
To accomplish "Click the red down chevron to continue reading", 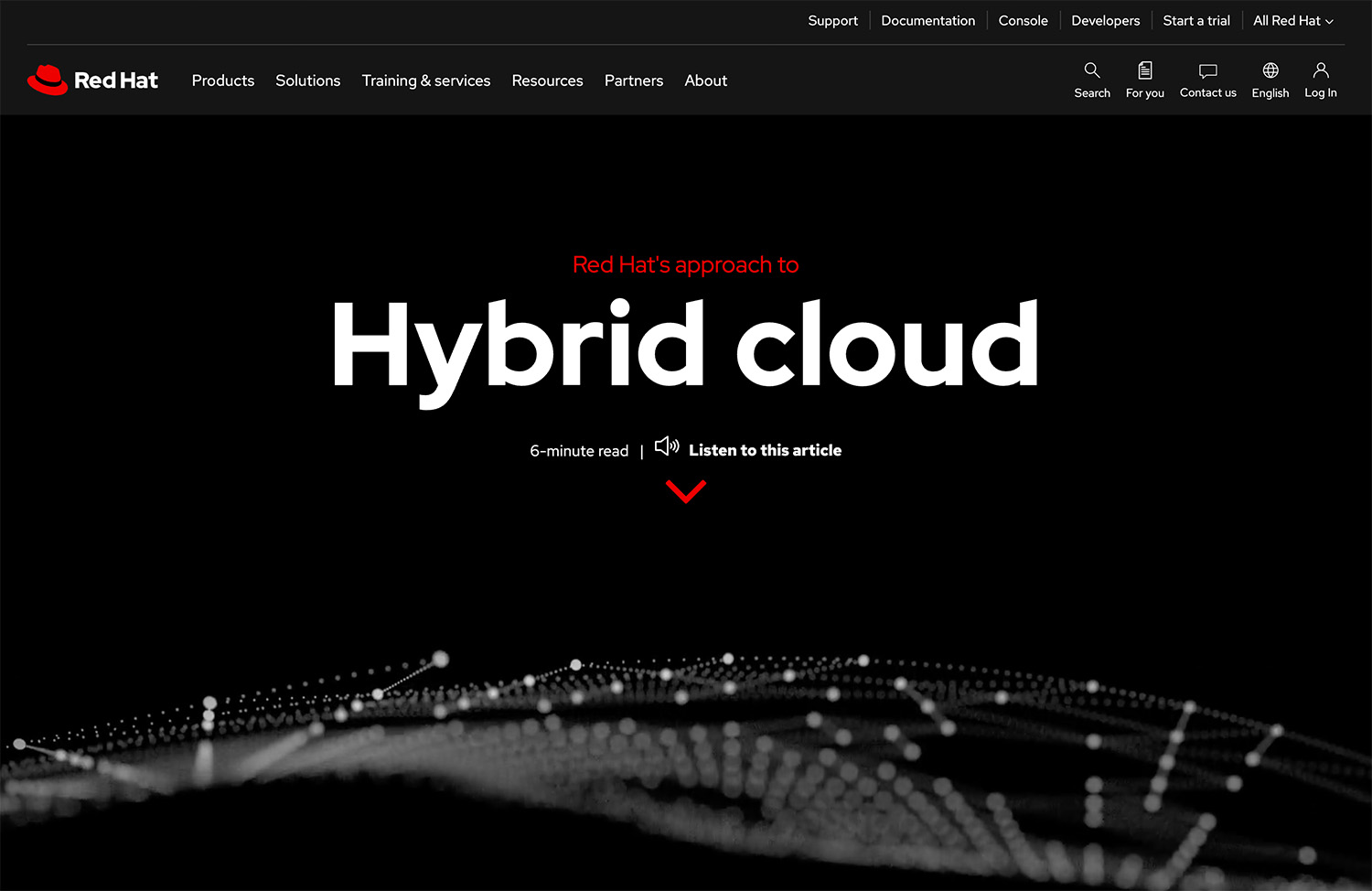I will click(x=685, y=490).
